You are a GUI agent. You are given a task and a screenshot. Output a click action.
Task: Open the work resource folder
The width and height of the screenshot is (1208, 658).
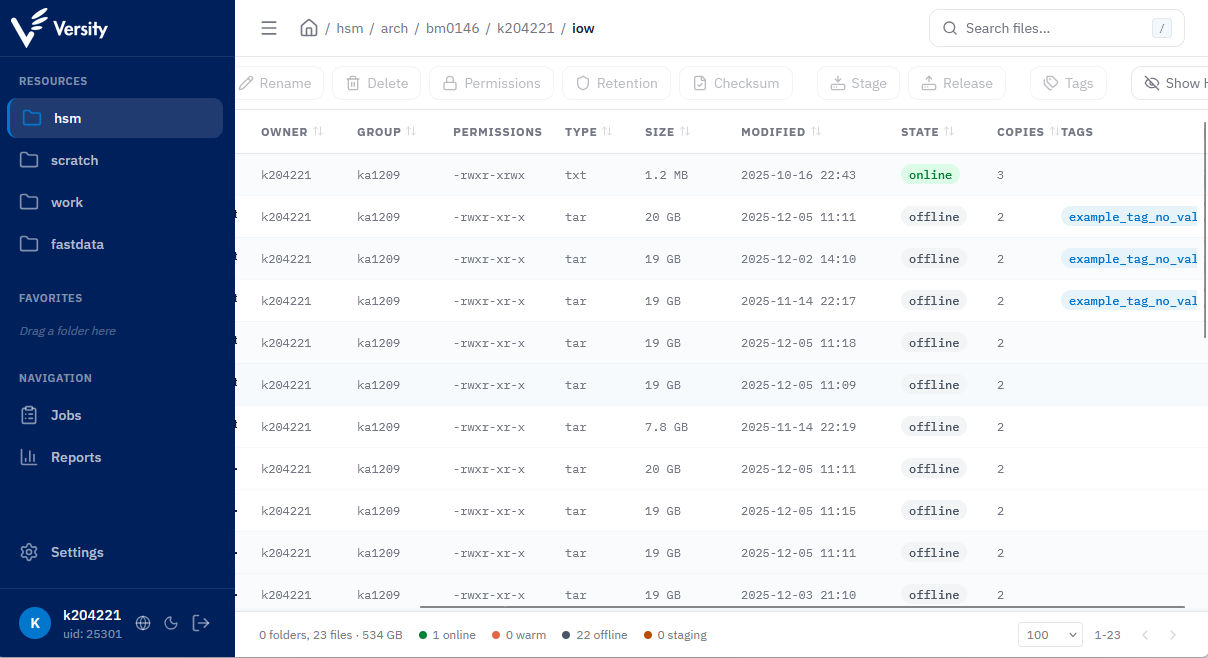pos(115,202)
